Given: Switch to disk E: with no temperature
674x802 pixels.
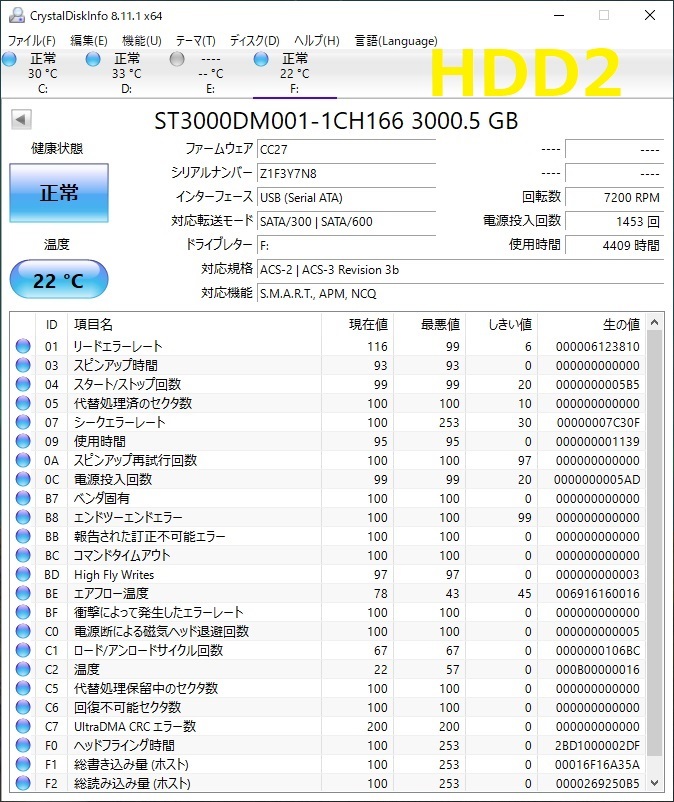Looking at the screenshot, I should 211,74.
